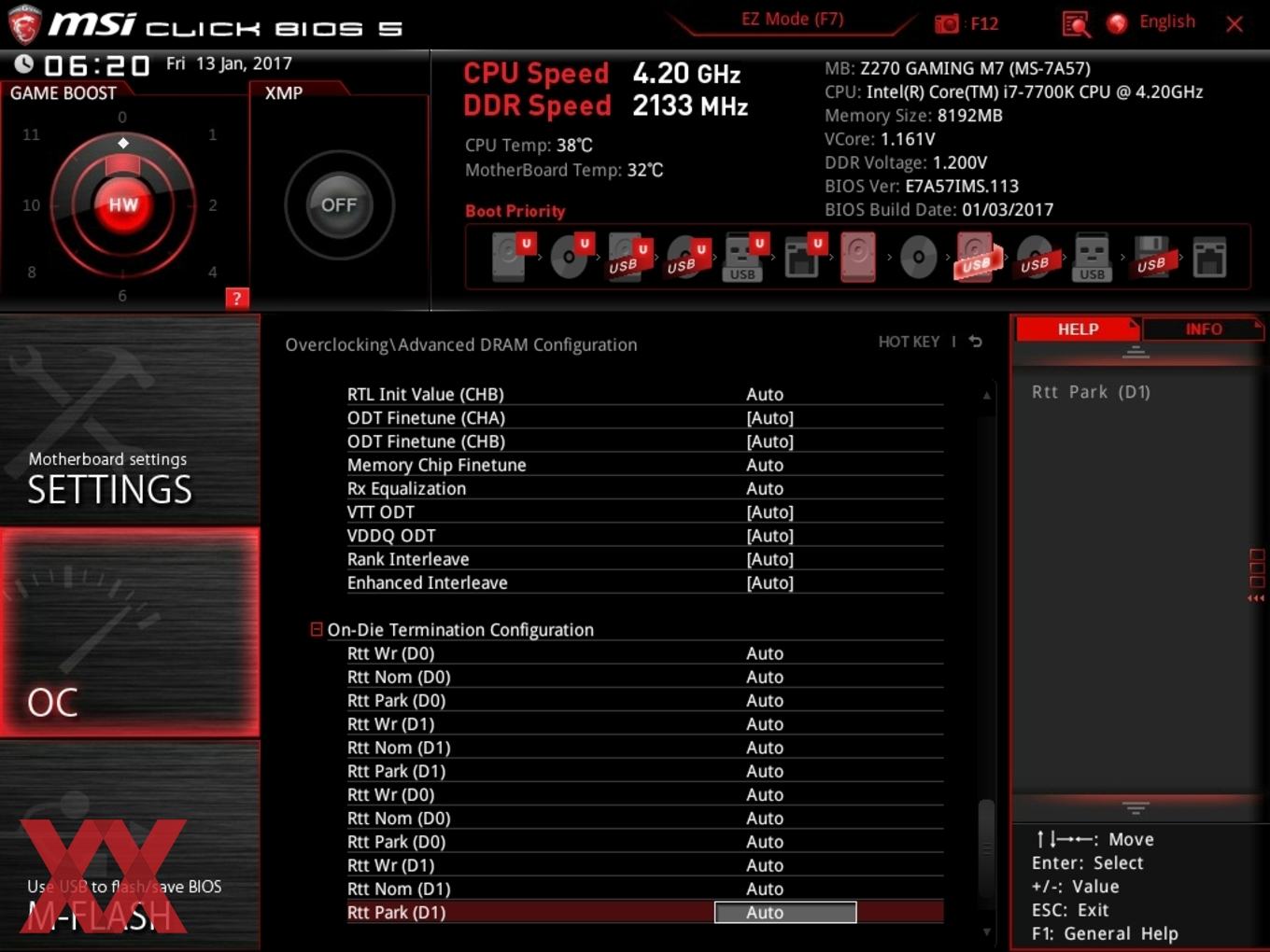
Task: Open the OC overclocking section
Action: click(x=130, y=632)
